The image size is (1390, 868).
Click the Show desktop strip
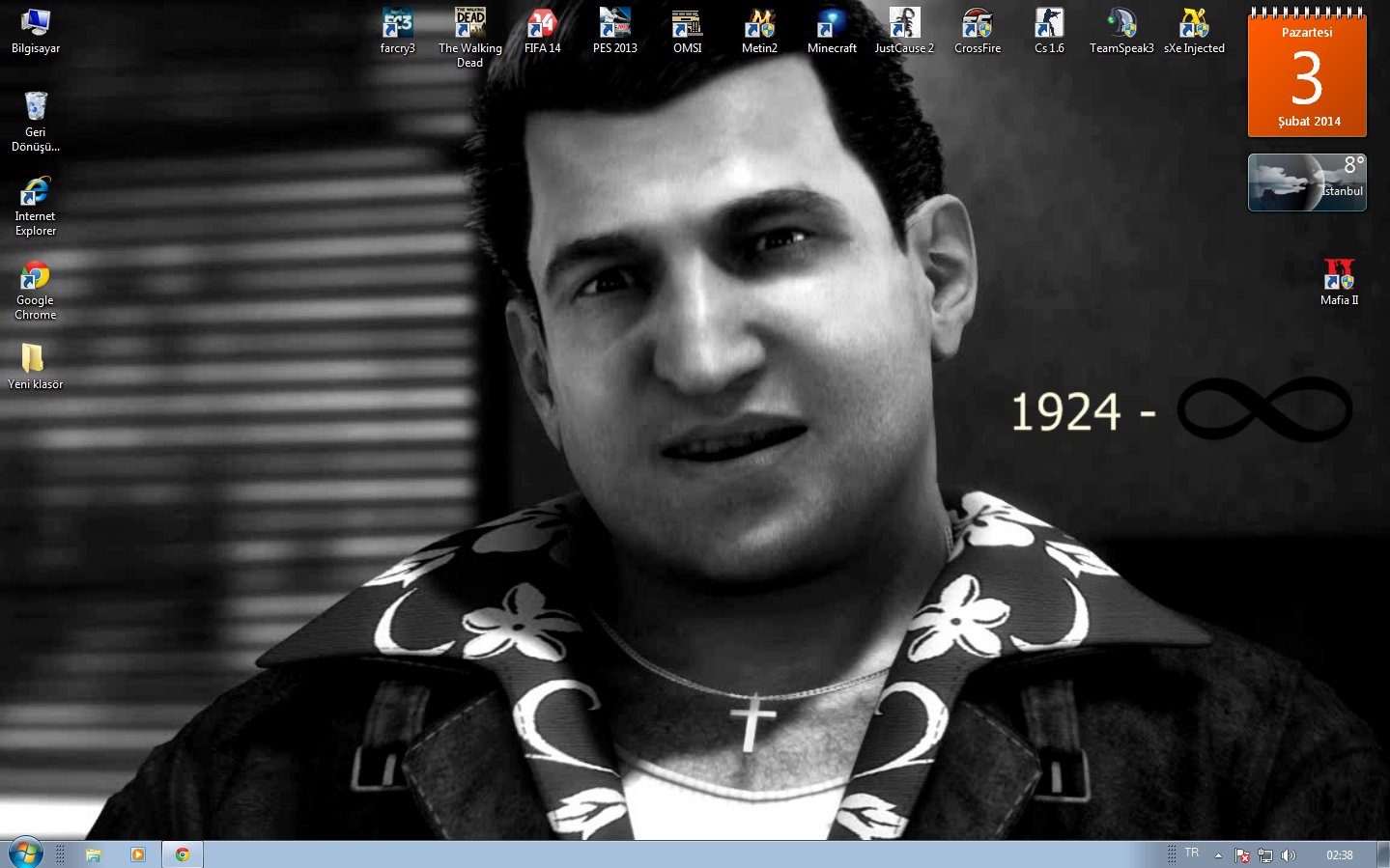(x=1383, y=854)
